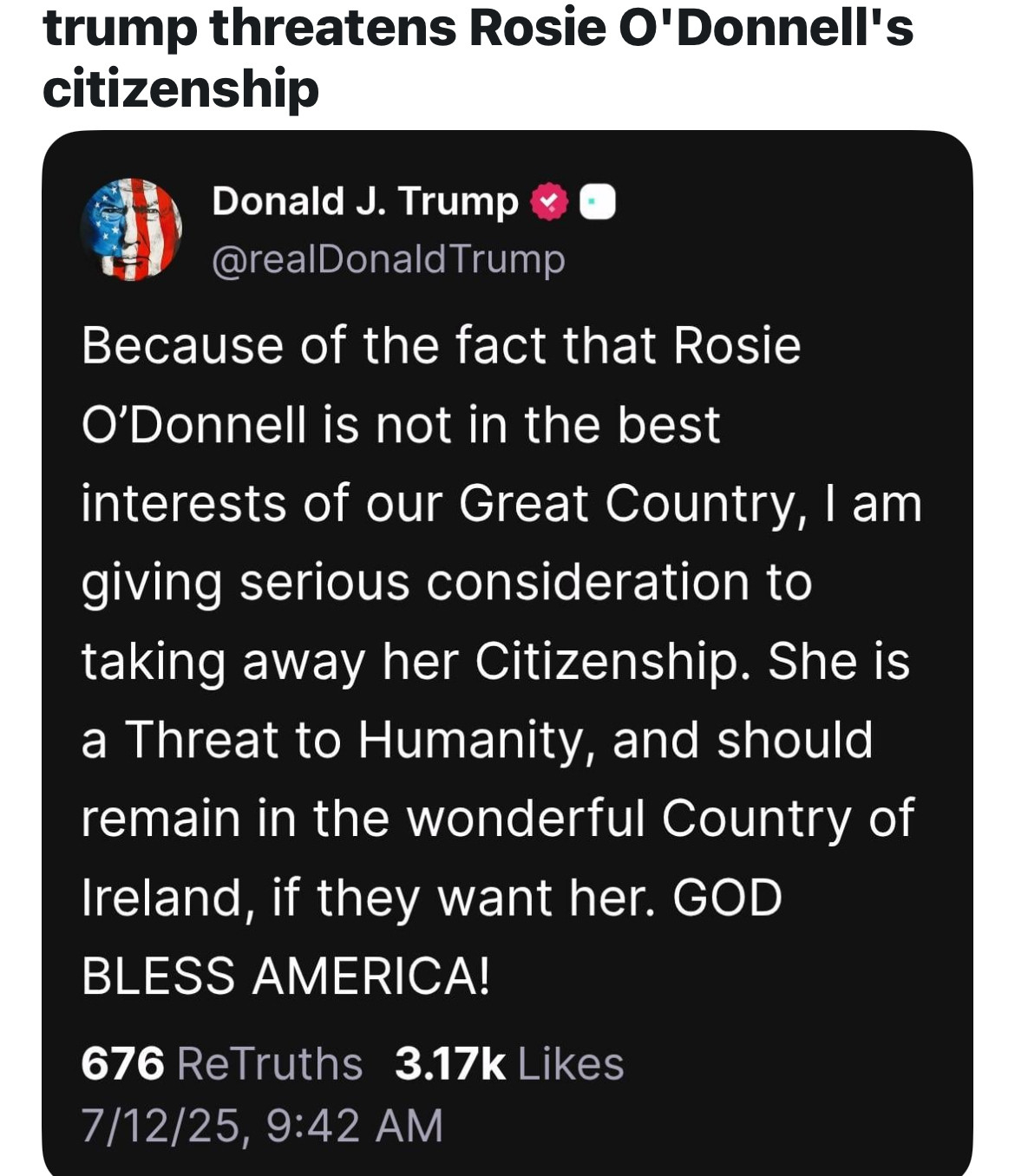This screenshot has width=1015, height=1176.
Task: Click Donald J. Trump's flag-painted profile avatar
Action: [131, 229]
